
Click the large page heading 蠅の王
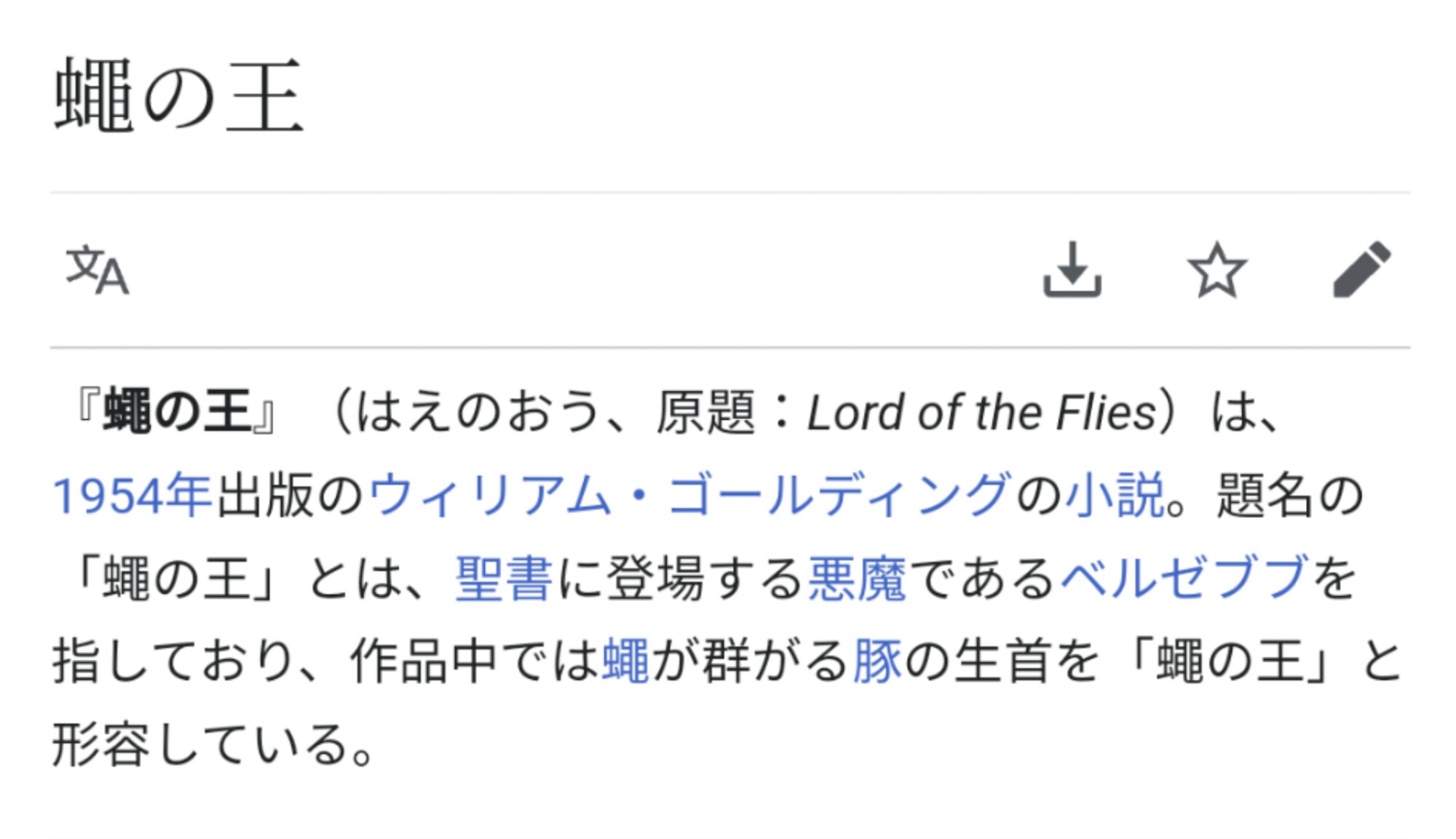[x=179, y=96]
